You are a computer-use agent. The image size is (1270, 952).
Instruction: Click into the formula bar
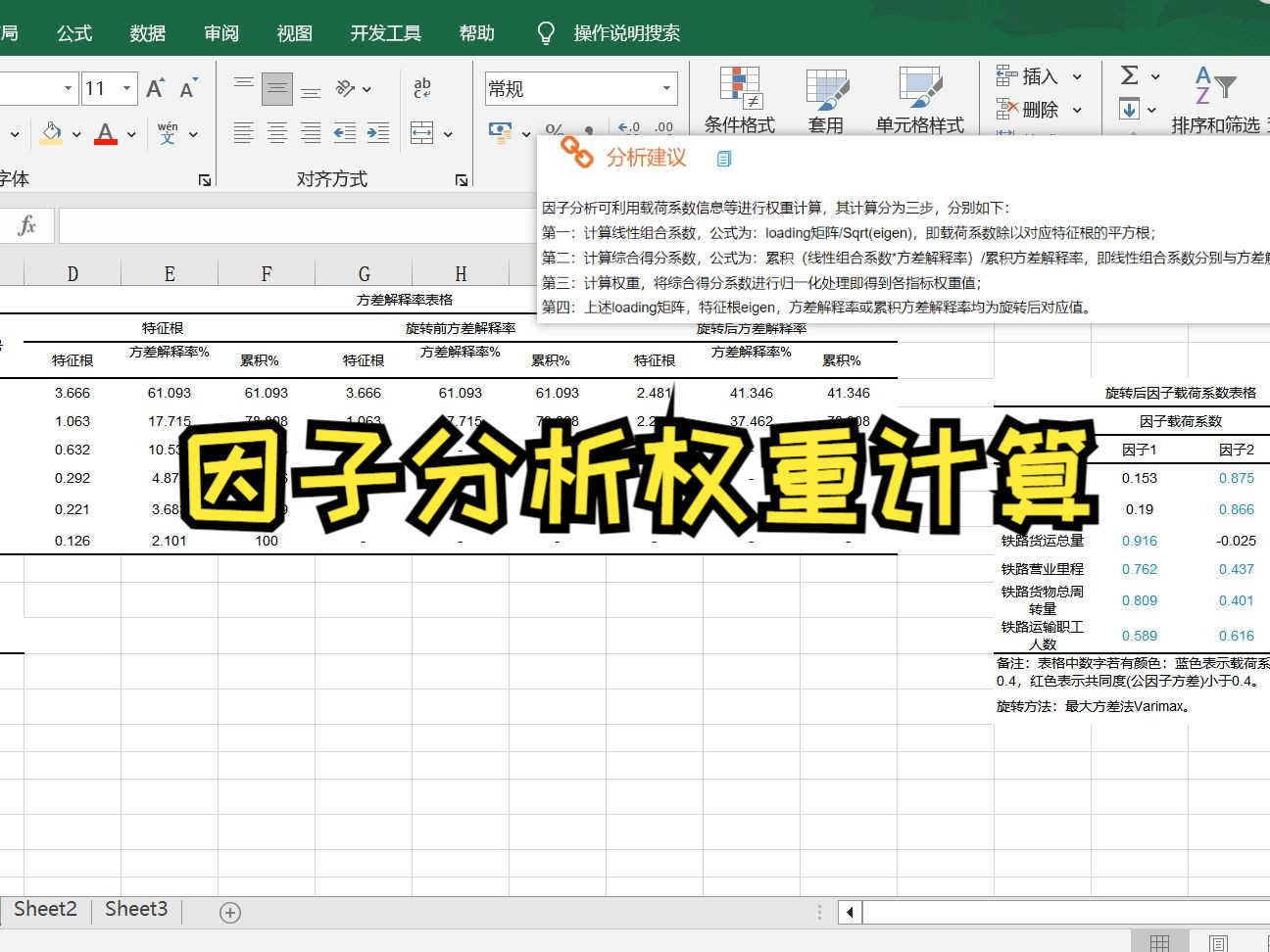click(298, 226)
